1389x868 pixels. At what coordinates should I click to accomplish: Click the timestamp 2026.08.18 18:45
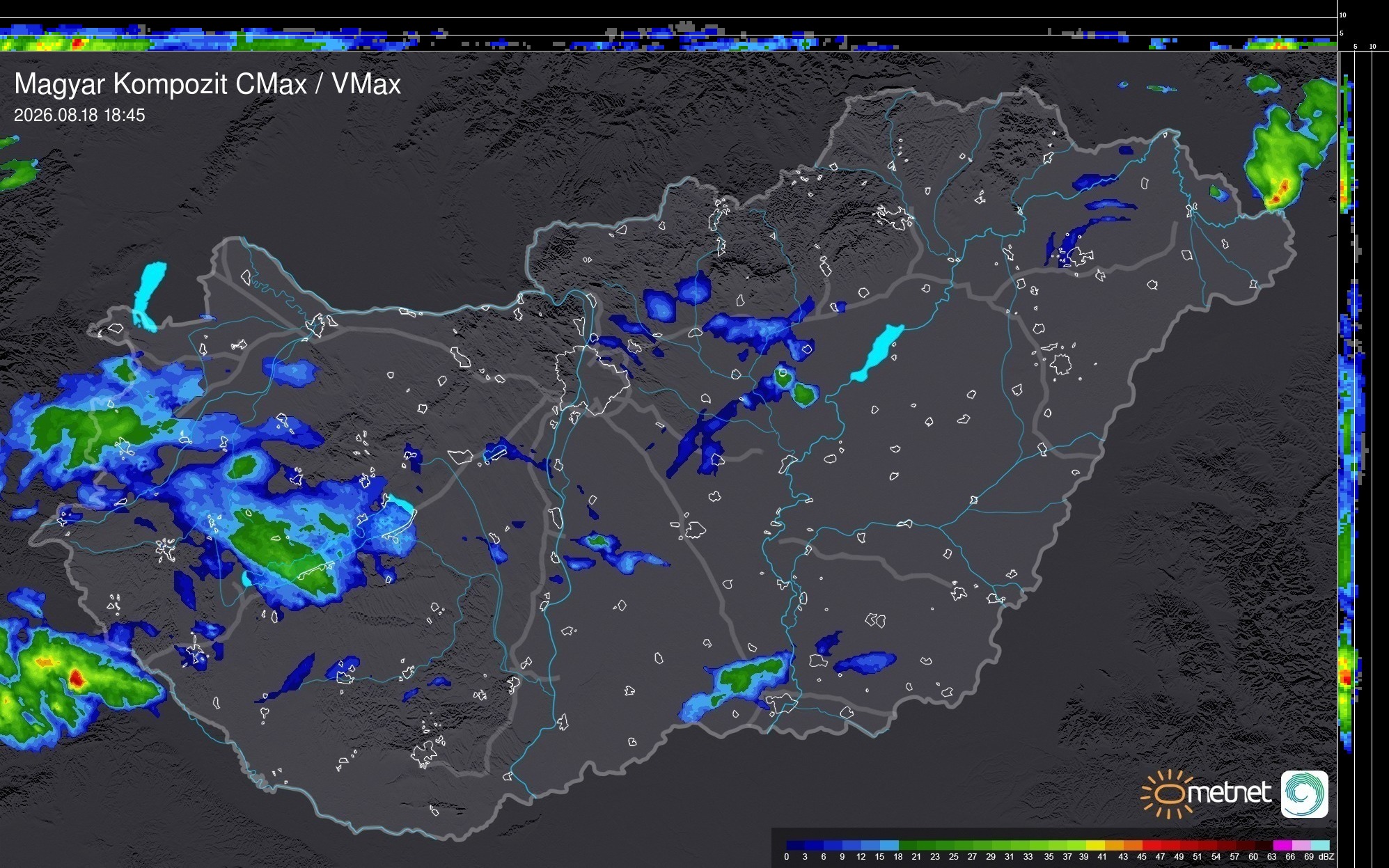pyautogui.click(x=79, y=115)
